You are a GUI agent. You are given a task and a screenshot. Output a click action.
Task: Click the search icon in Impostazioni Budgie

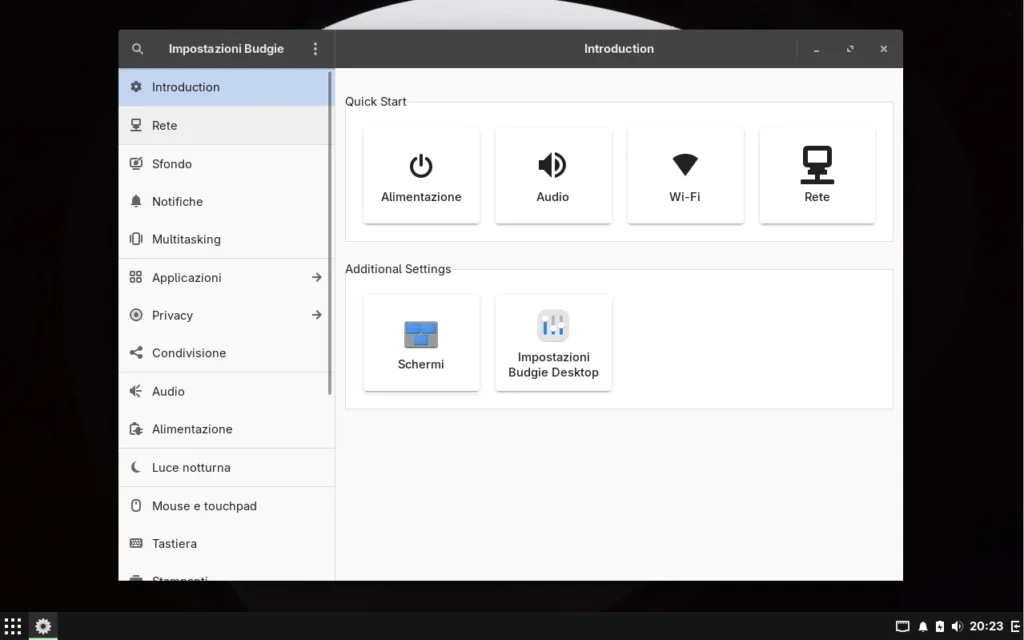click(x=137, y=48)
